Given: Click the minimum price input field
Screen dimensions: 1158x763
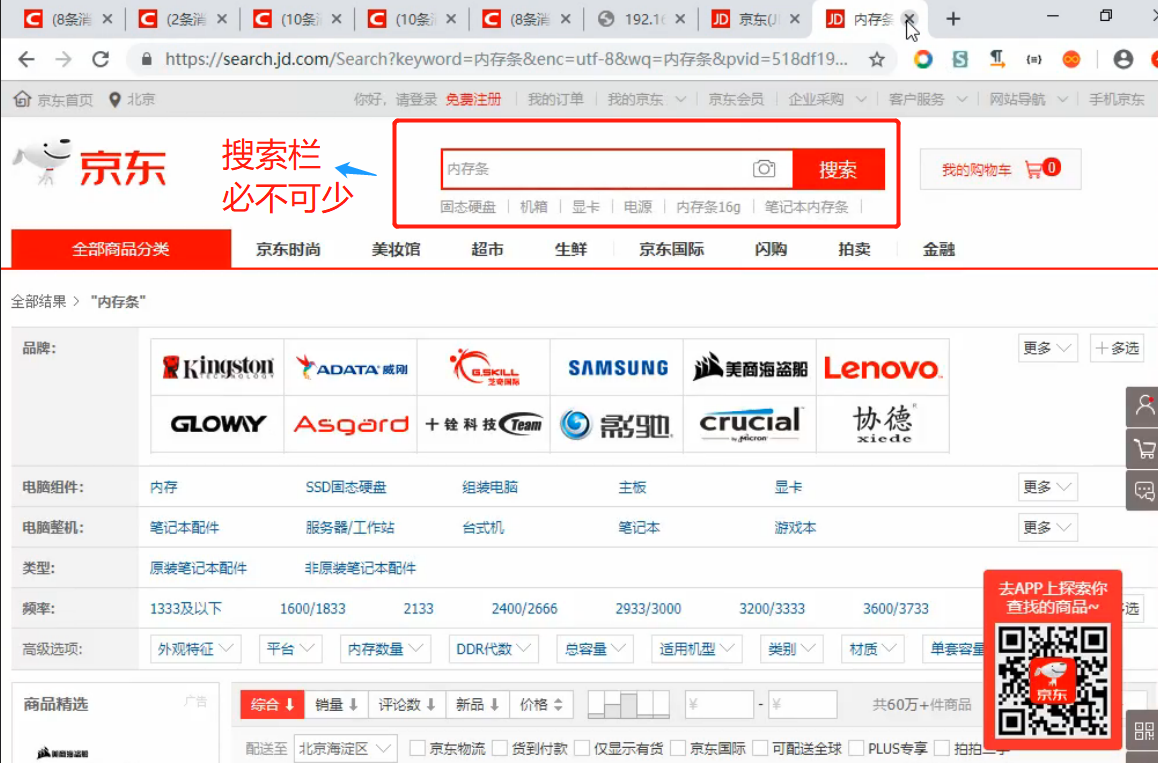Looking at the screenshot, I should click(718, 704).
